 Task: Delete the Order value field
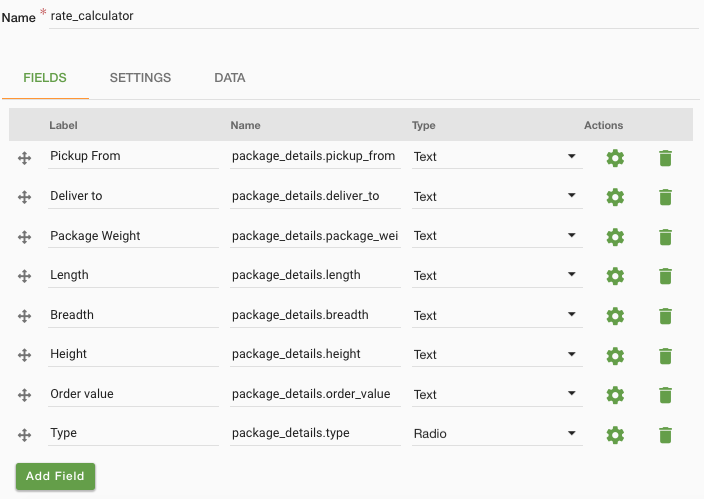tap(665, 395)
